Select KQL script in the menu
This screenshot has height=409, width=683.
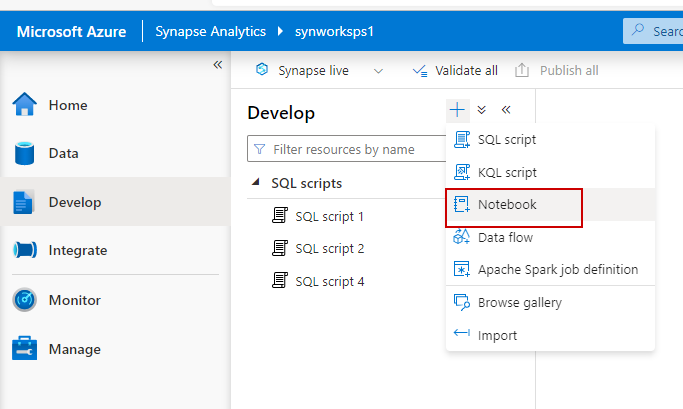click(x=507, y=172)
